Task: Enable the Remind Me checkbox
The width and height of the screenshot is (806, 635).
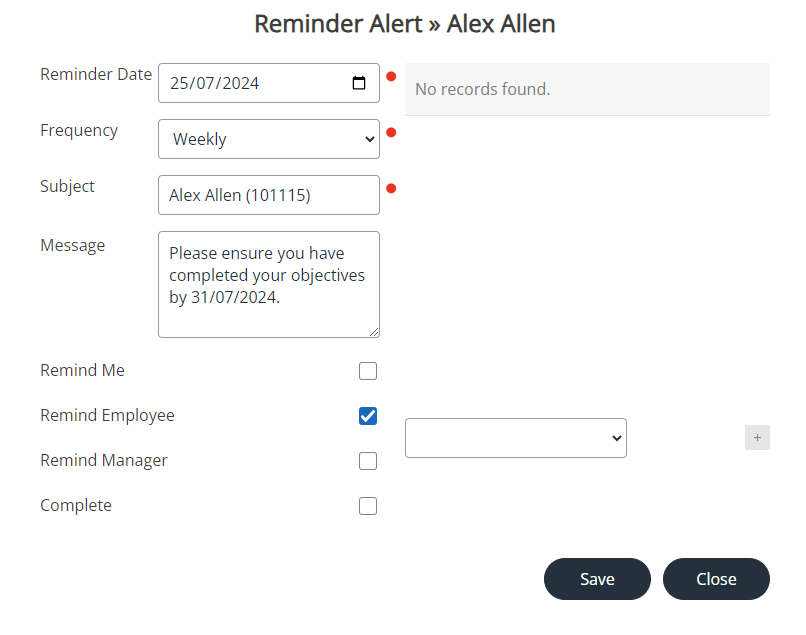Action: (368, 371)
